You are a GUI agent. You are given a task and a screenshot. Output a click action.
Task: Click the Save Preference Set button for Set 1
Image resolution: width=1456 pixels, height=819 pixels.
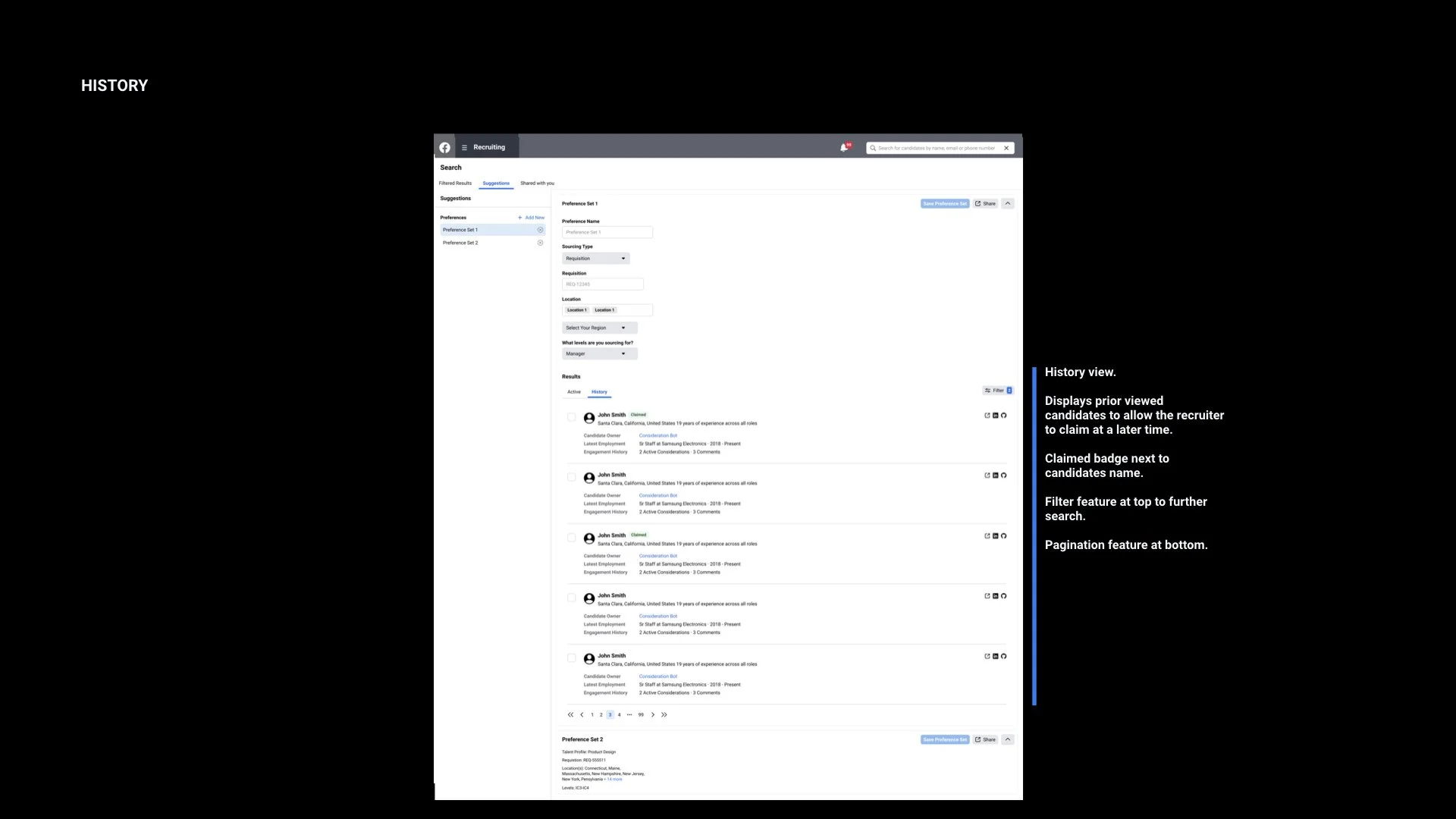click(944, 204)
